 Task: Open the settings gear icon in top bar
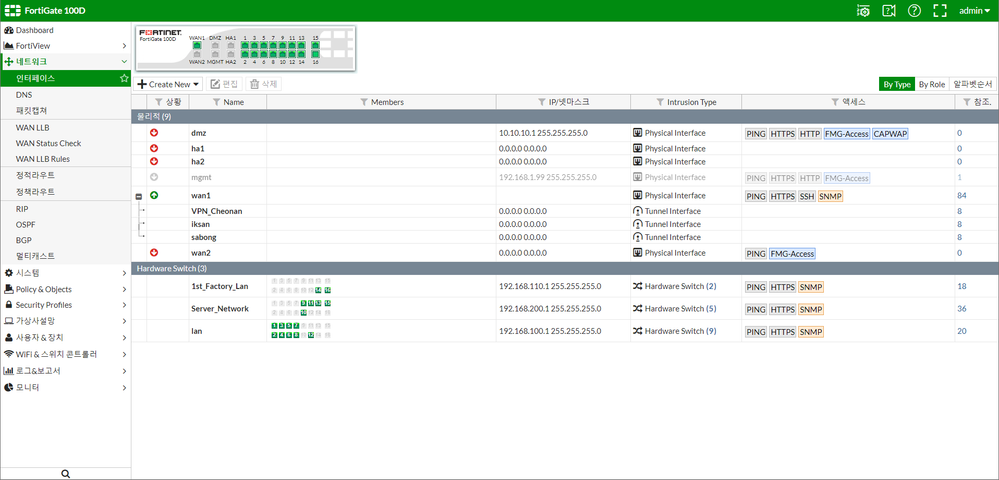[x=863, y=10]
